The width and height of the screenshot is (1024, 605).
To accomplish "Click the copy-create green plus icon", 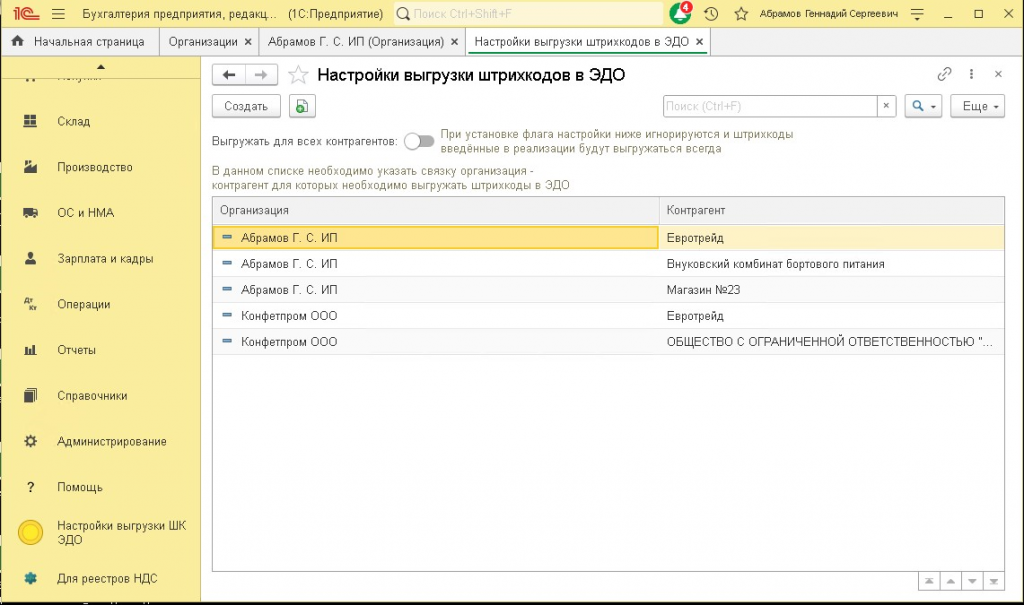I will click(302, 106).
